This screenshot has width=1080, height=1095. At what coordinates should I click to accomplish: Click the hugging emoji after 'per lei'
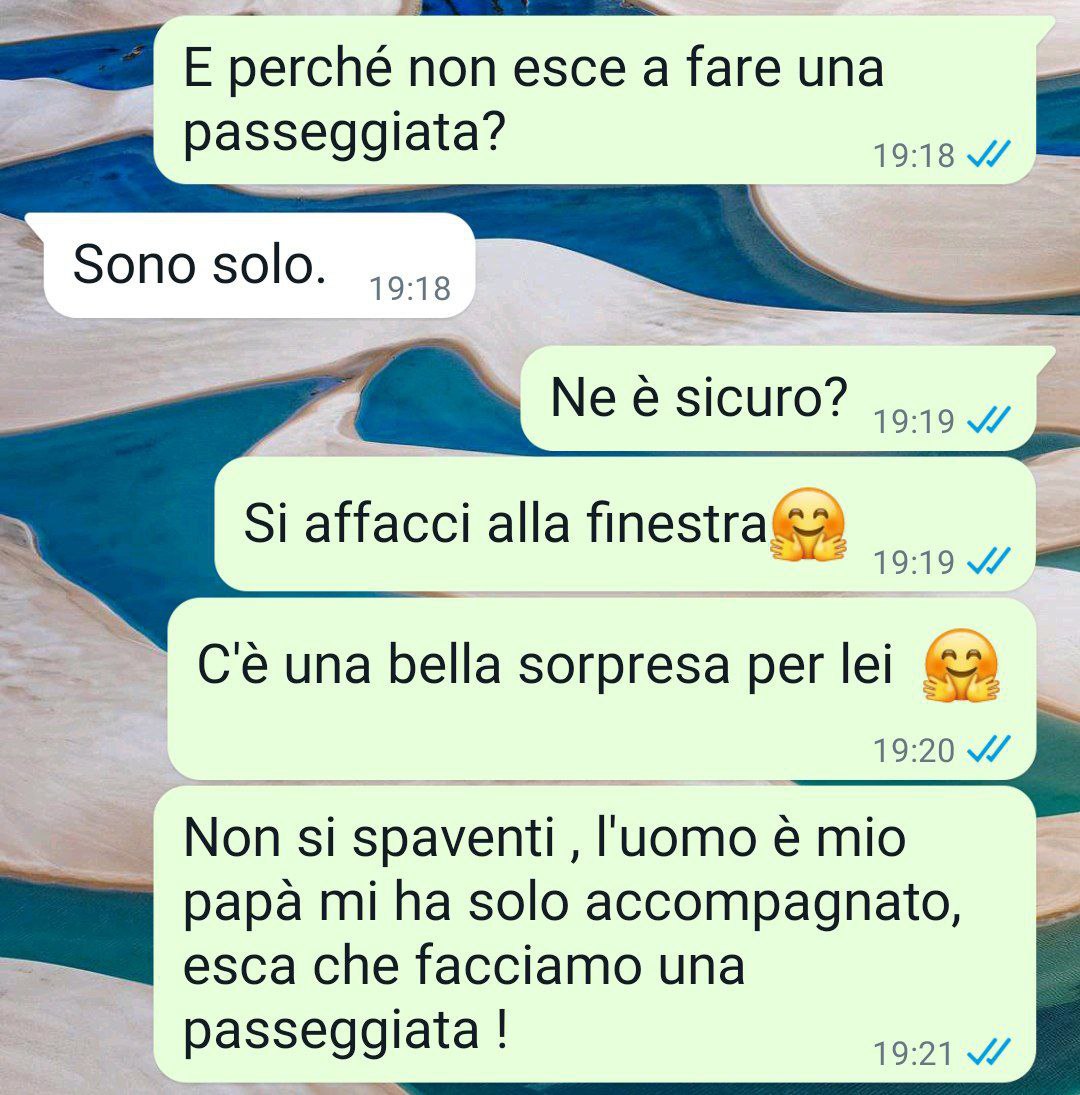click(961, 664)
